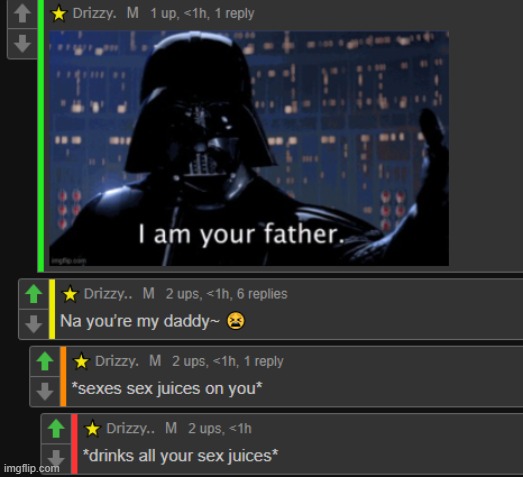
Task: Click the star icon beside top Drizzy.
Action: click(59, 14)
